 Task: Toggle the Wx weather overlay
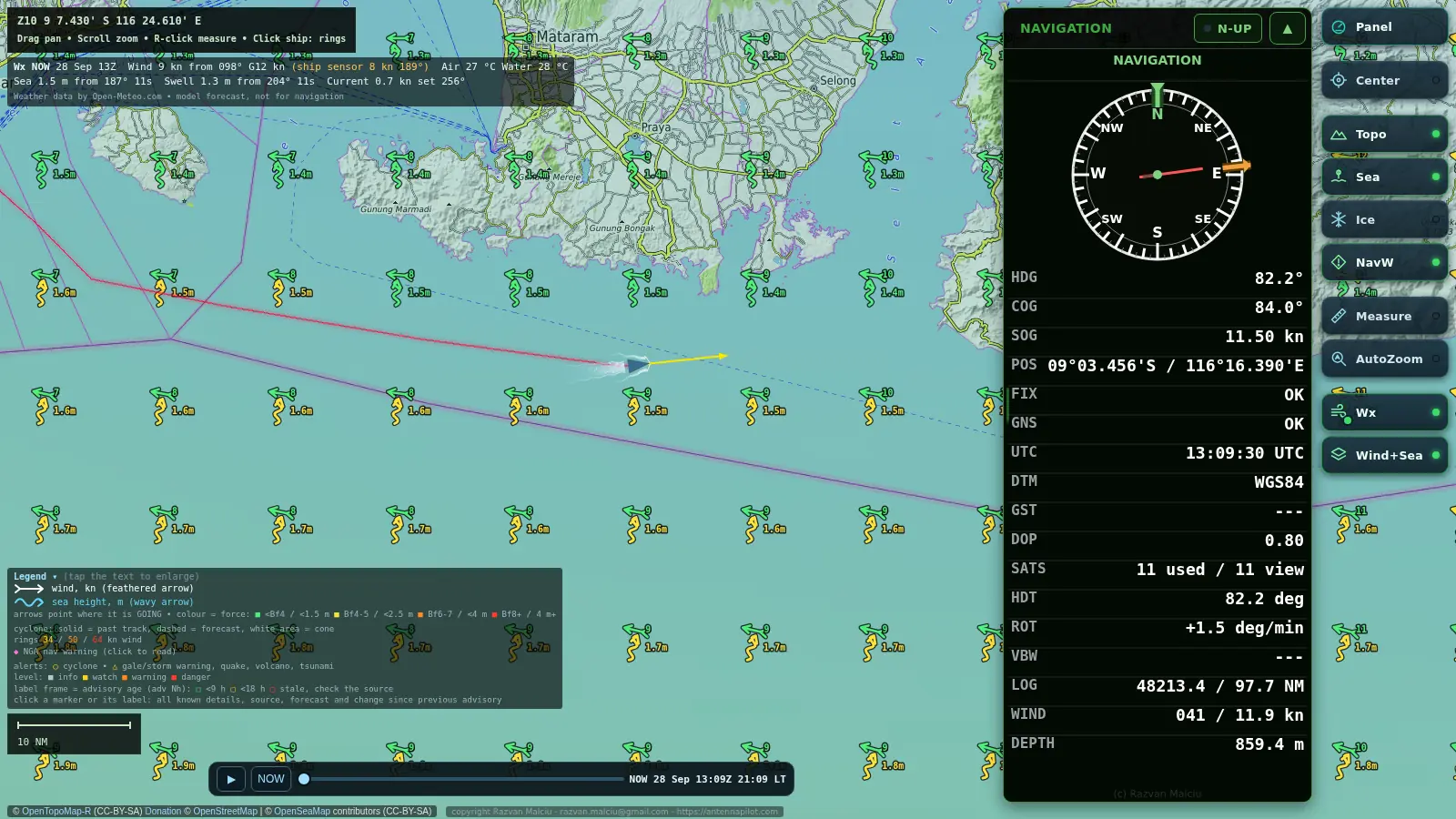1384,412
